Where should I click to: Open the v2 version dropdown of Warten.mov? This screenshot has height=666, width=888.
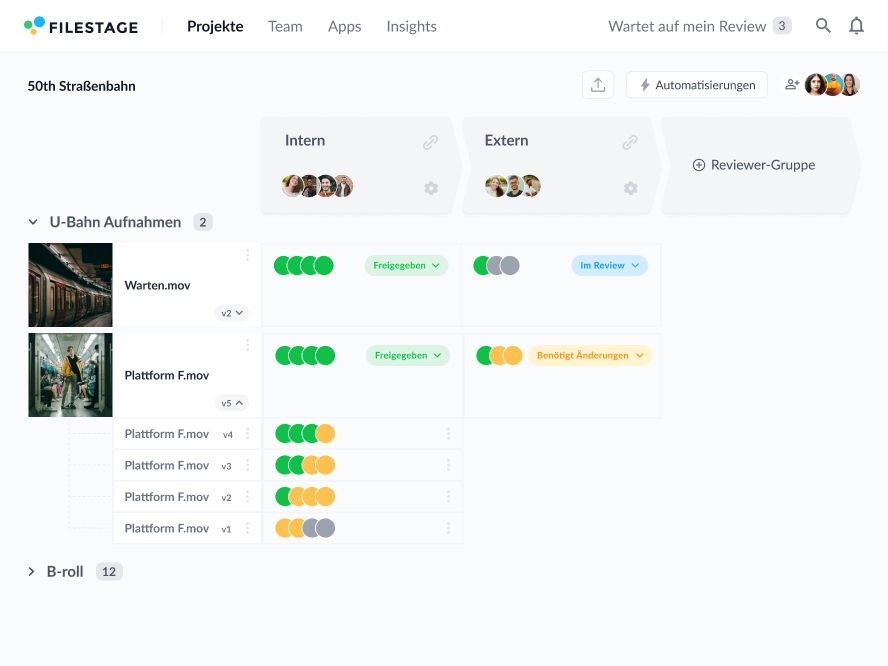232,313
